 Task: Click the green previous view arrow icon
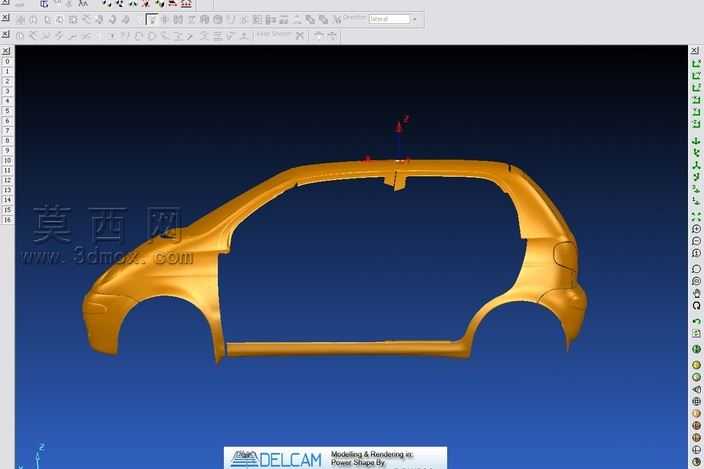[696, 322]
